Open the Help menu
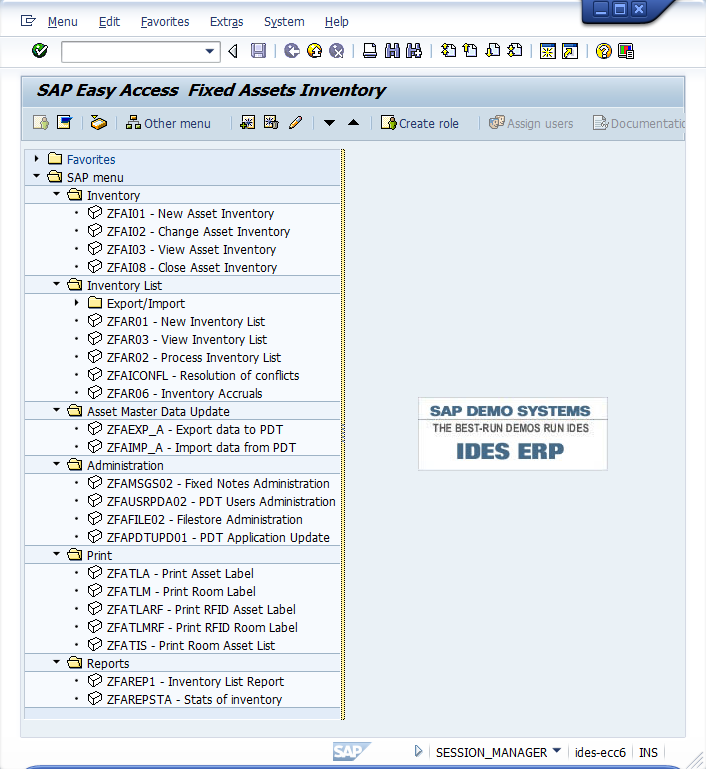 (337, 22)
